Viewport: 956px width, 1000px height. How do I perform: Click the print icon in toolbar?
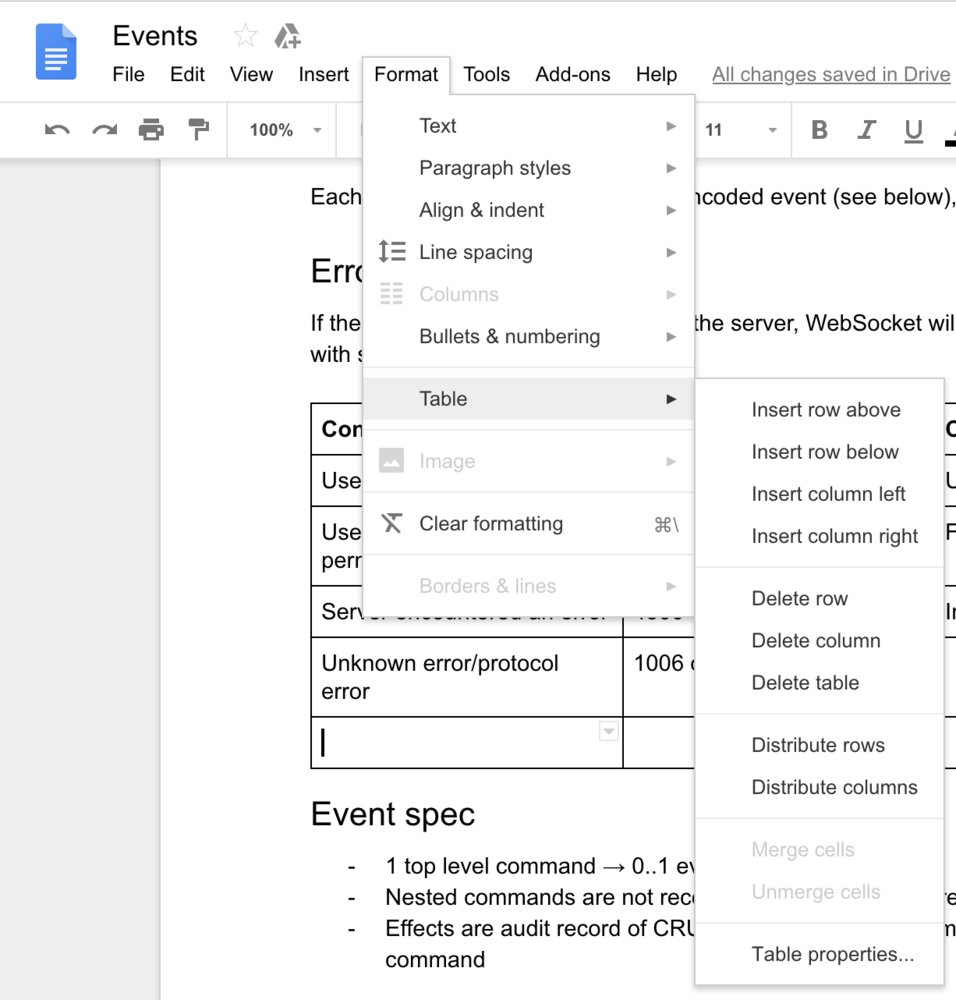pos(151,129)
